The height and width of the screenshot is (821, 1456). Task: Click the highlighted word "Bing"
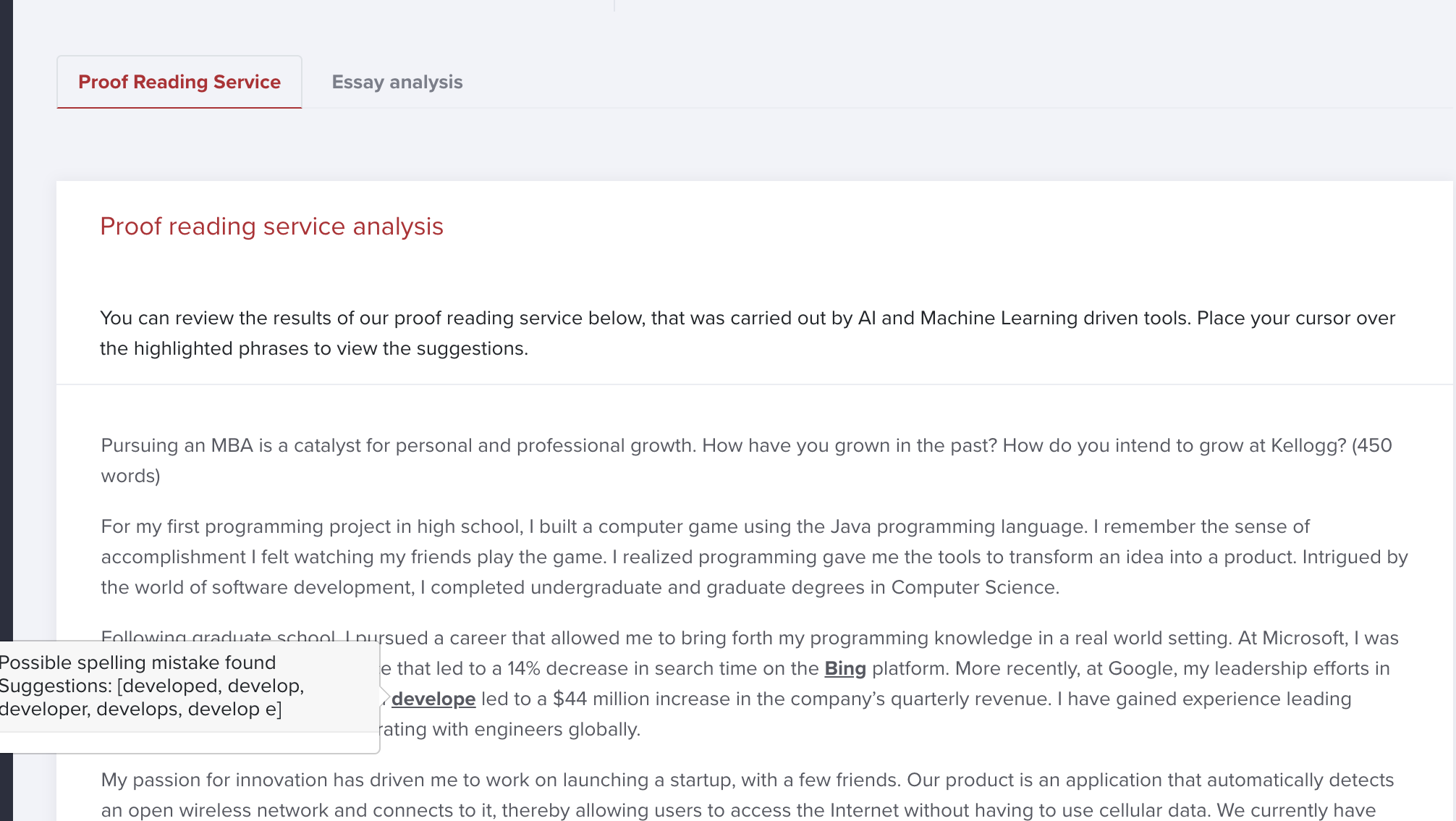tap(845, 668)
